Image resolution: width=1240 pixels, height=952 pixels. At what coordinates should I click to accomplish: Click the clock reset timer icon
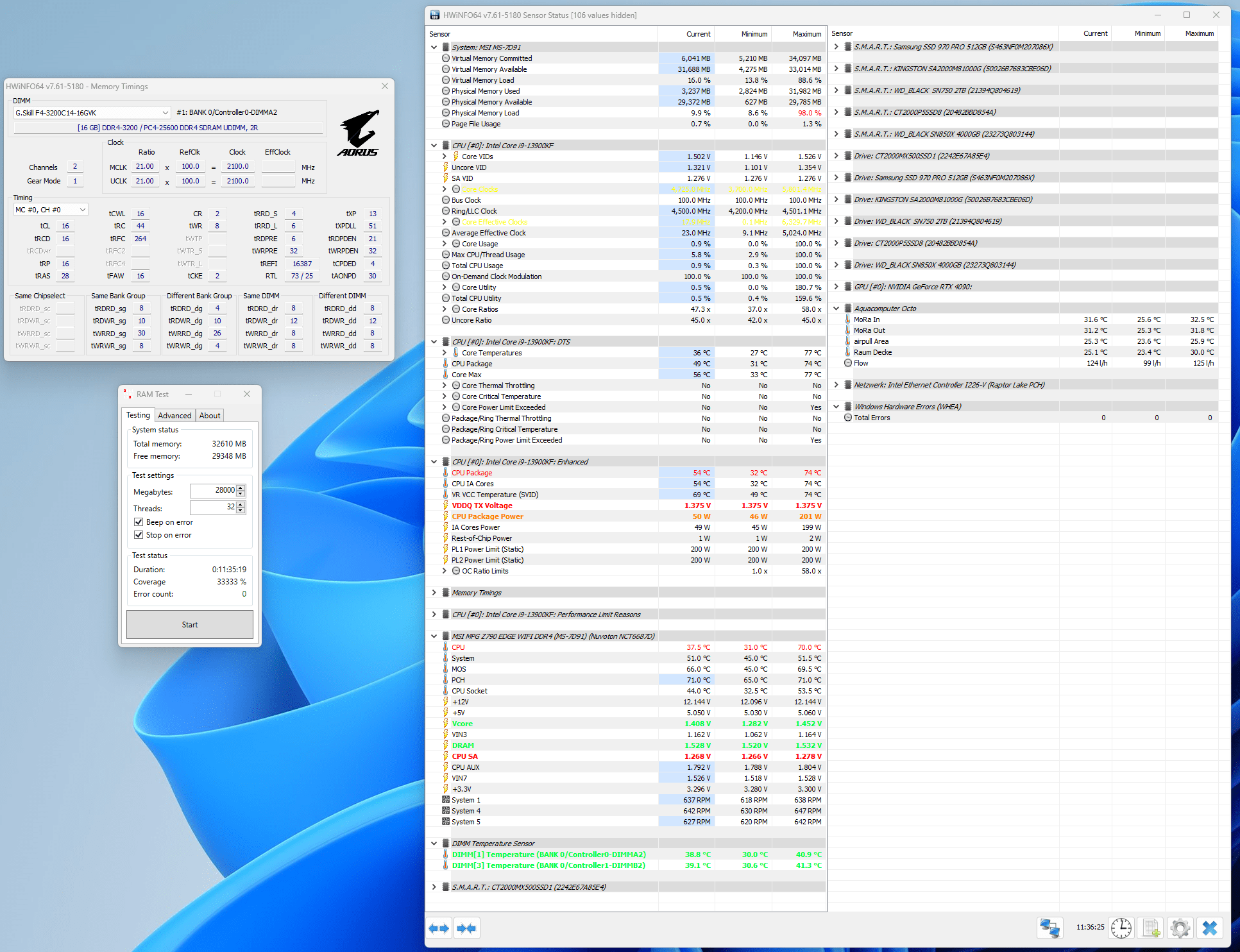(x=1121, y=928)
